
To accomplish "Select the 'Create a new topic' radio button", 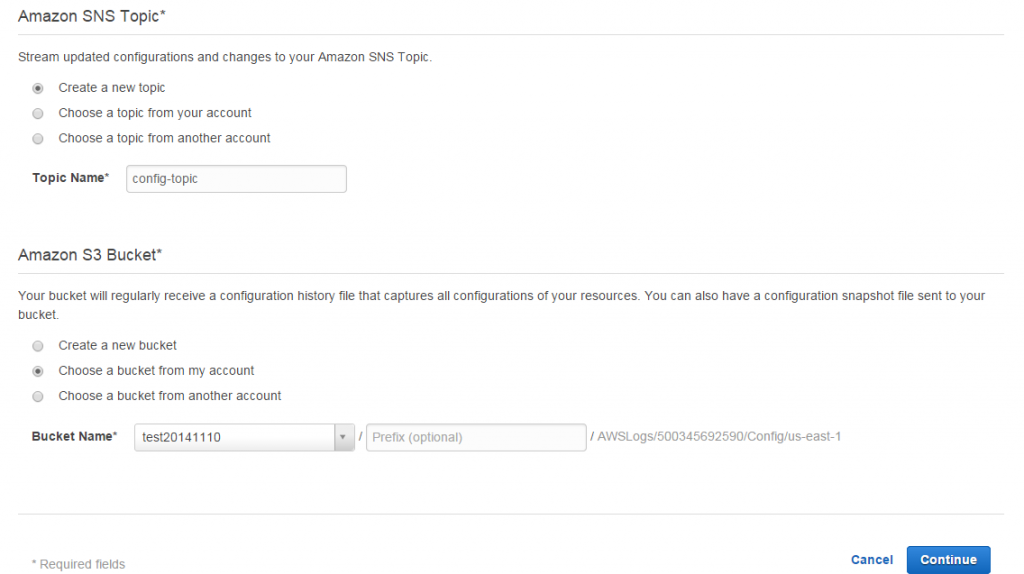I will tap(38, 88).
